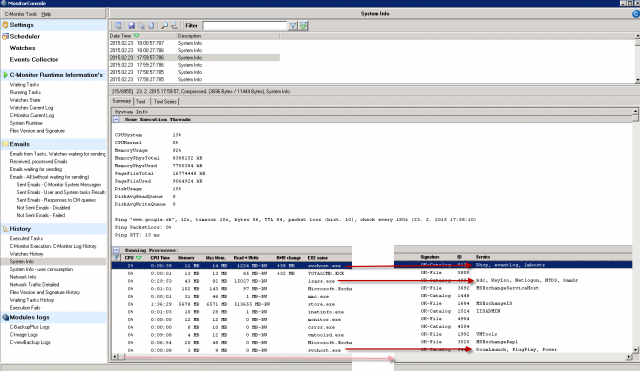The width and height of the screenshot is (640, 371).
Task: Sort processes by Memory column
Action: [186, 258]
